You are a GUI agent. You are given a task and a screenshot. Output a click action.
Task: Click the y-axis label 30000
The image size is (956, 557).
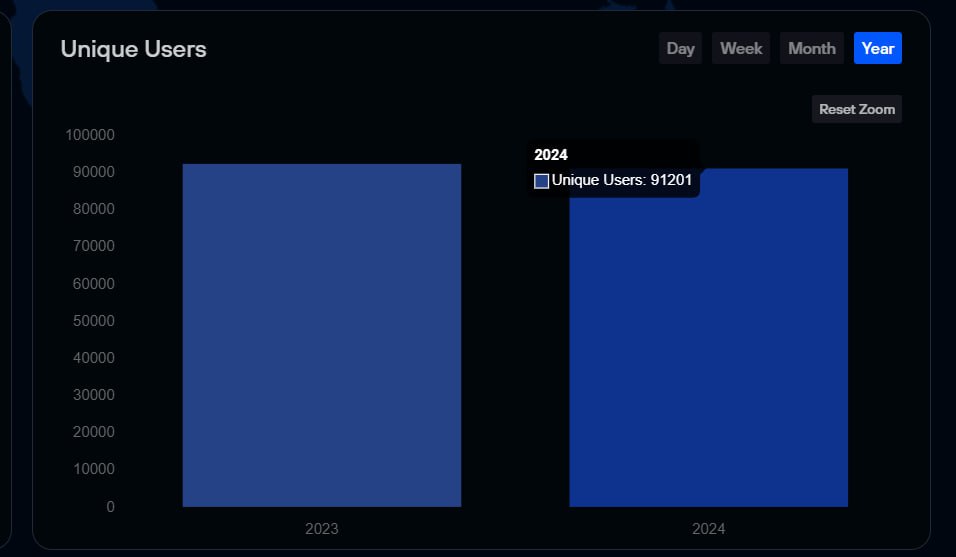coord(93,395)
